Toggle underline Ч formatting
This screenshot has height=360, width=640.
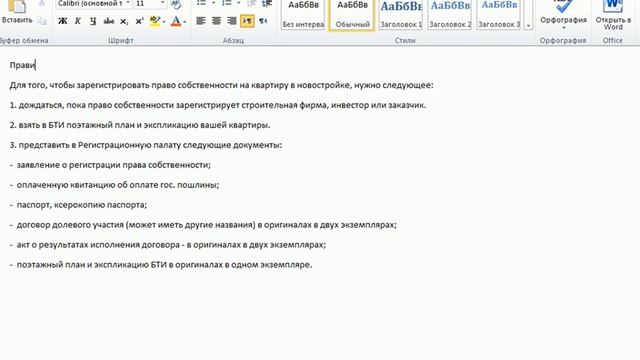pos(93,21)
